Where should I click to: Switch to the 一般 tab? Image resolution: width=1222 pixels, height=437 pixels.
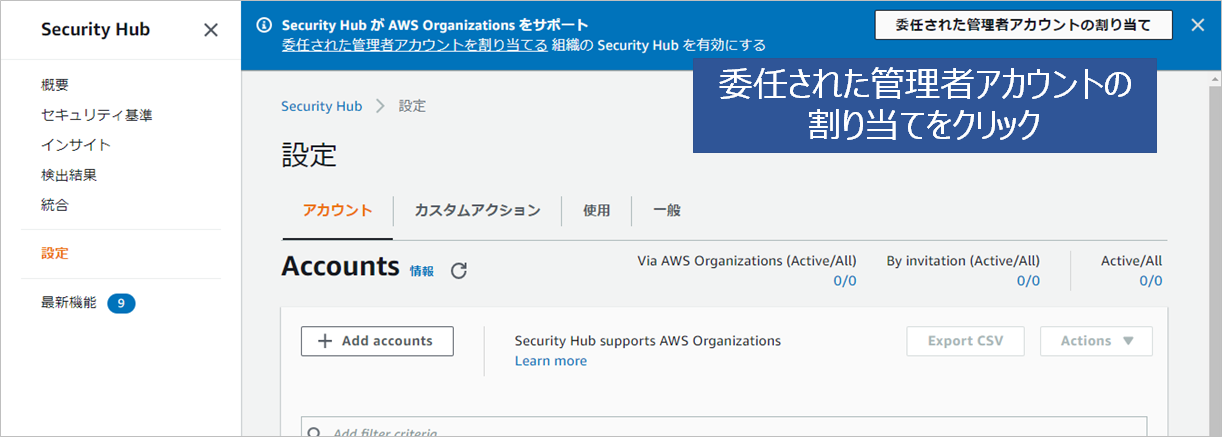[x=667, y=210]
